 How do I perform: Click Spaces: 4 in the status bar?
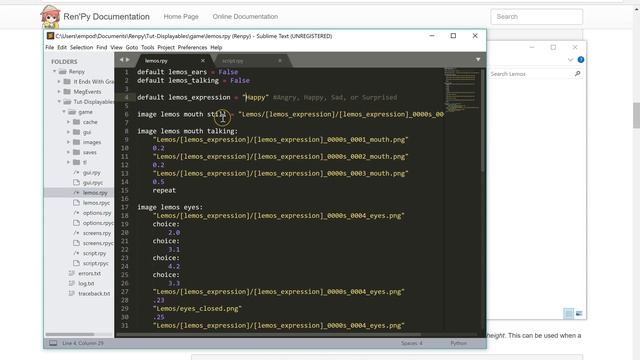pos(411,343)
